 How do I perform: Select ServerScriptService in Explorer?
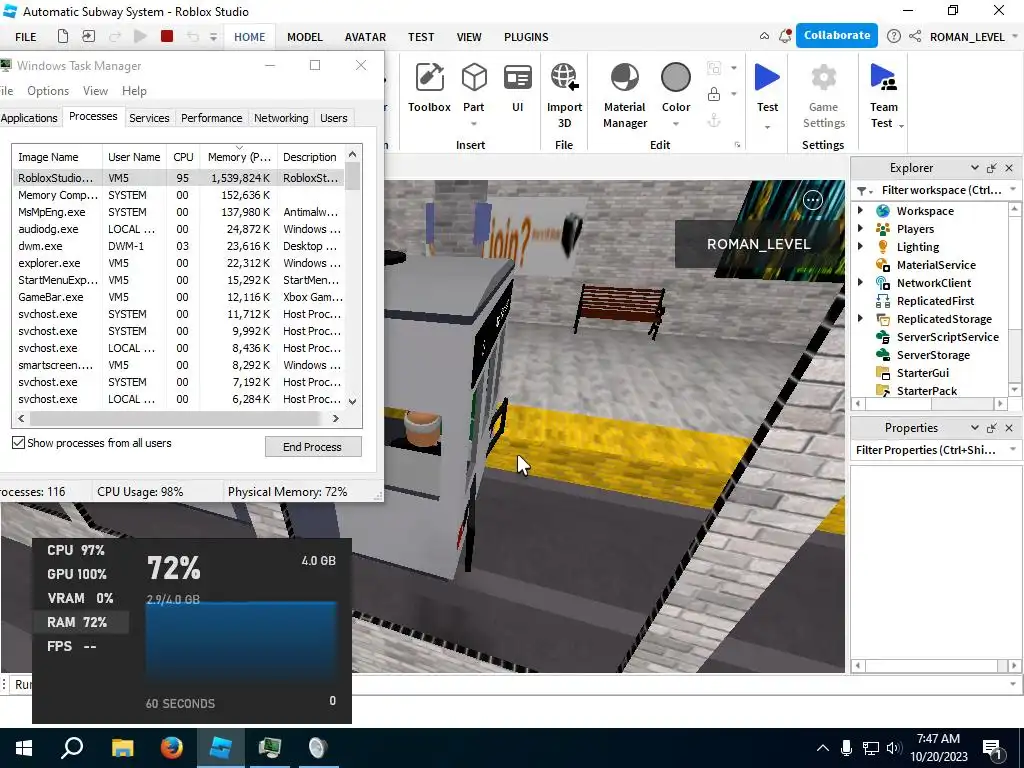click(x=947, y=337)
